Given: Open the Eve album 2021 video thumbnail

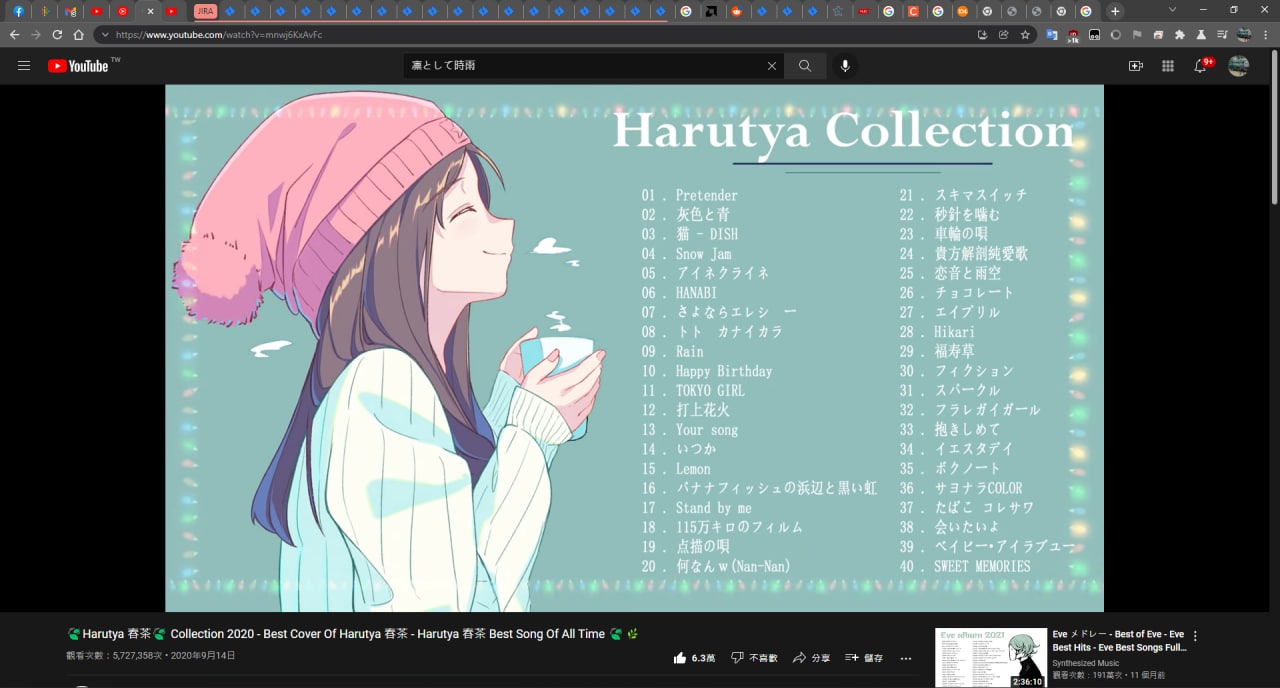Looking at the screenshot, I should click(991, 658).
